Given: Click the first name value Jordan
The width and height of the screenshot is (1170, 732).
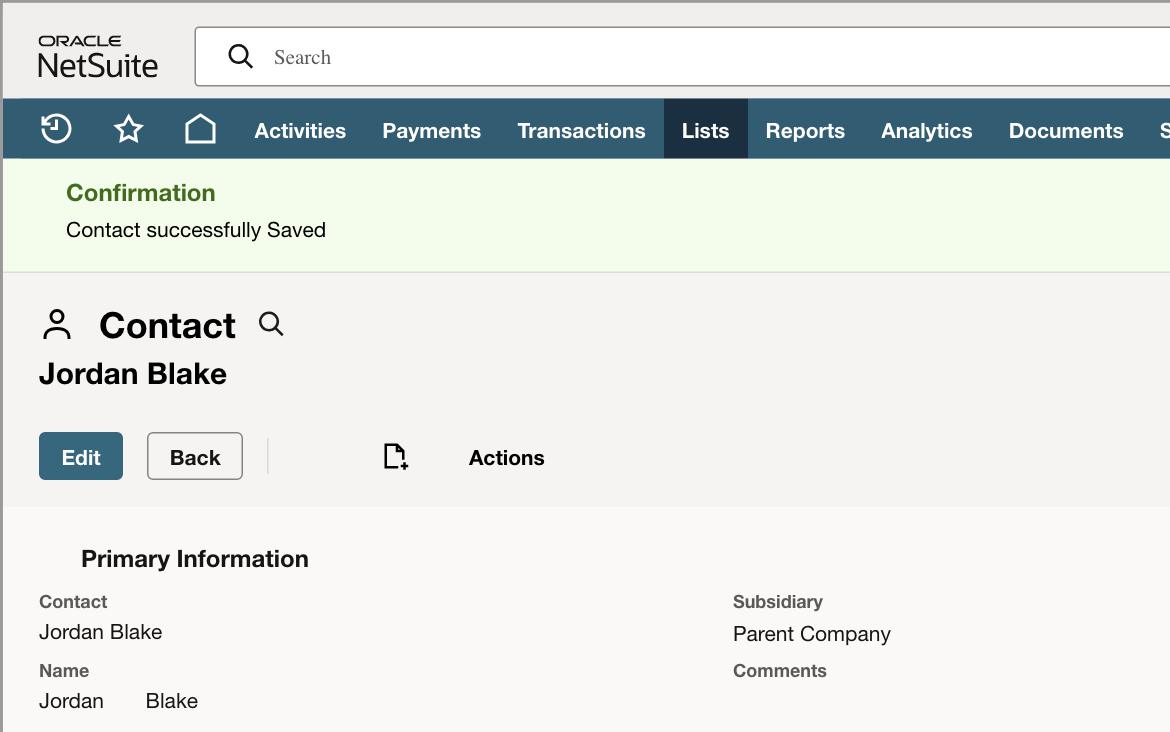Looking at the screenshot, I should click(71, 701).
